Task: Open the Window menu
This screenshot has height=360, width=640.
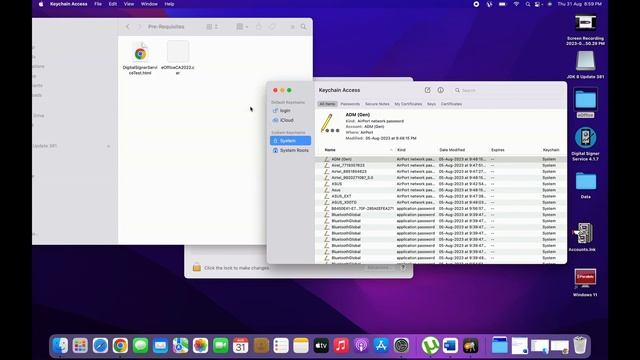Action: (149, 4)
